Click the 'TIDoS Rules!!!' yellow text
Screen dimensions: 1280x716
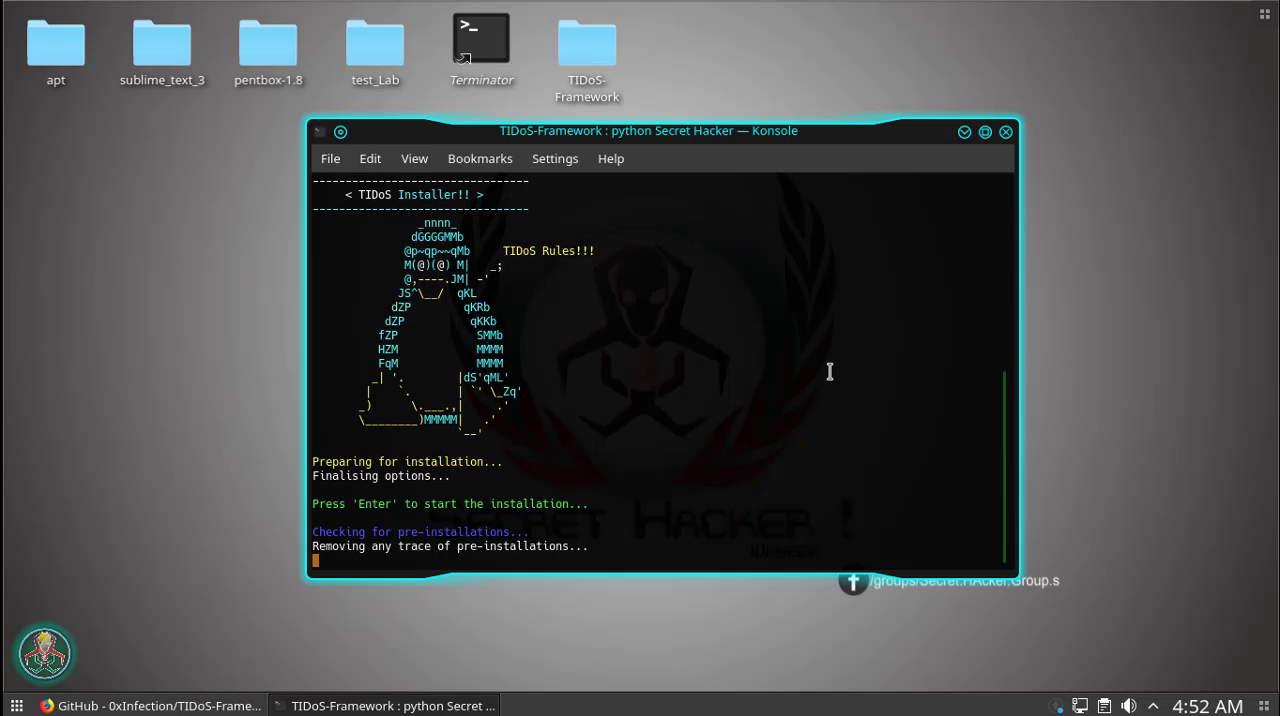coord(549,251)
